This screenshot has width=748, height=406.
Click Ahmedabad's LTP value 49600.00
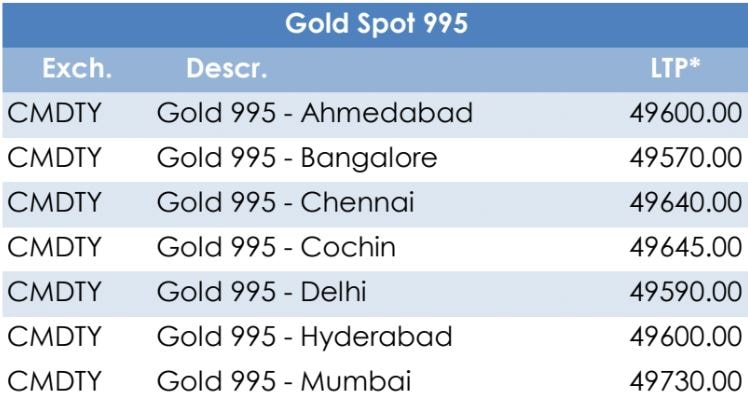(x=685, y=113)
